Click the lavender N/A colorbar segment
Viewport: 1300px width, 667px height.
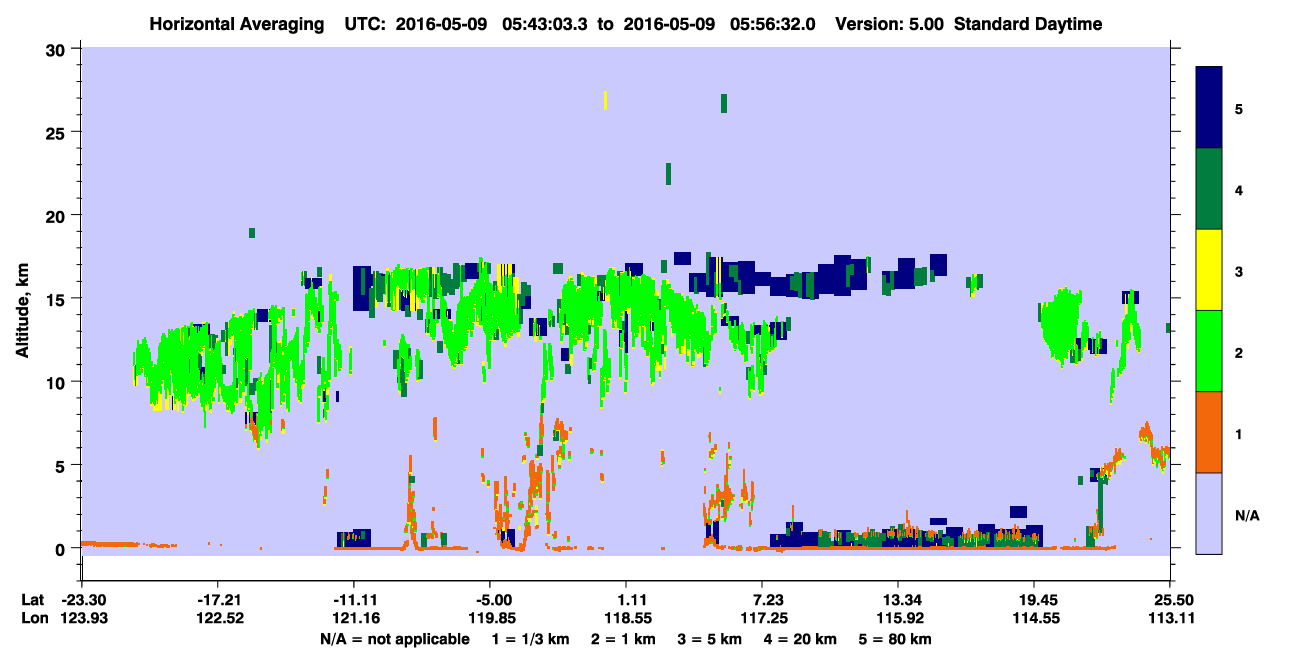1209,513
